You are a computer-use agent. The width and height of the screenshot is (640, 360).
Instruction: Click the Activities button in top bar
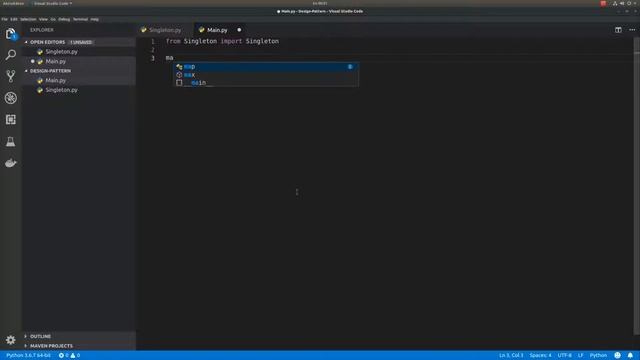13,3
